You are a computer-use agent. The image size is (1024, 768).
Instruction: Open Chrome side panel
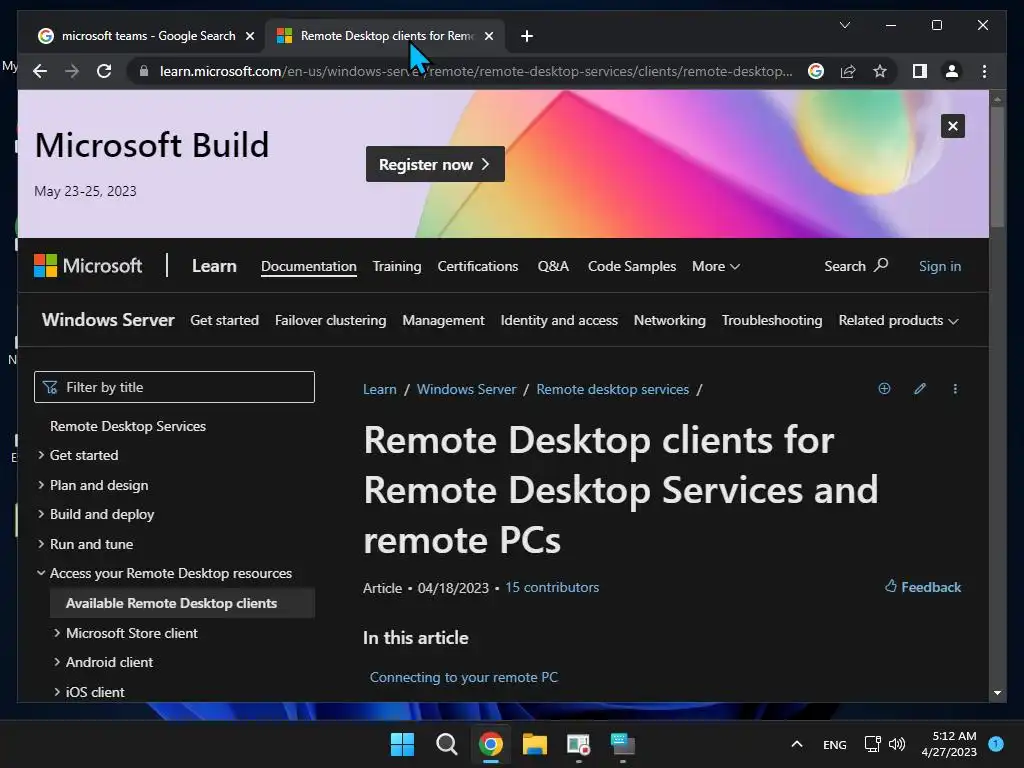tap(920, 71)
